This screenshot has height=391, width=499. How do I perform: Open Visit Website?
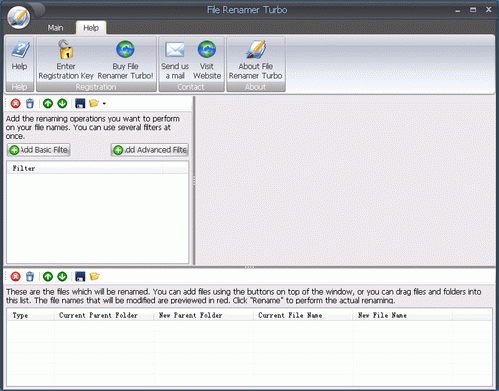207,59
